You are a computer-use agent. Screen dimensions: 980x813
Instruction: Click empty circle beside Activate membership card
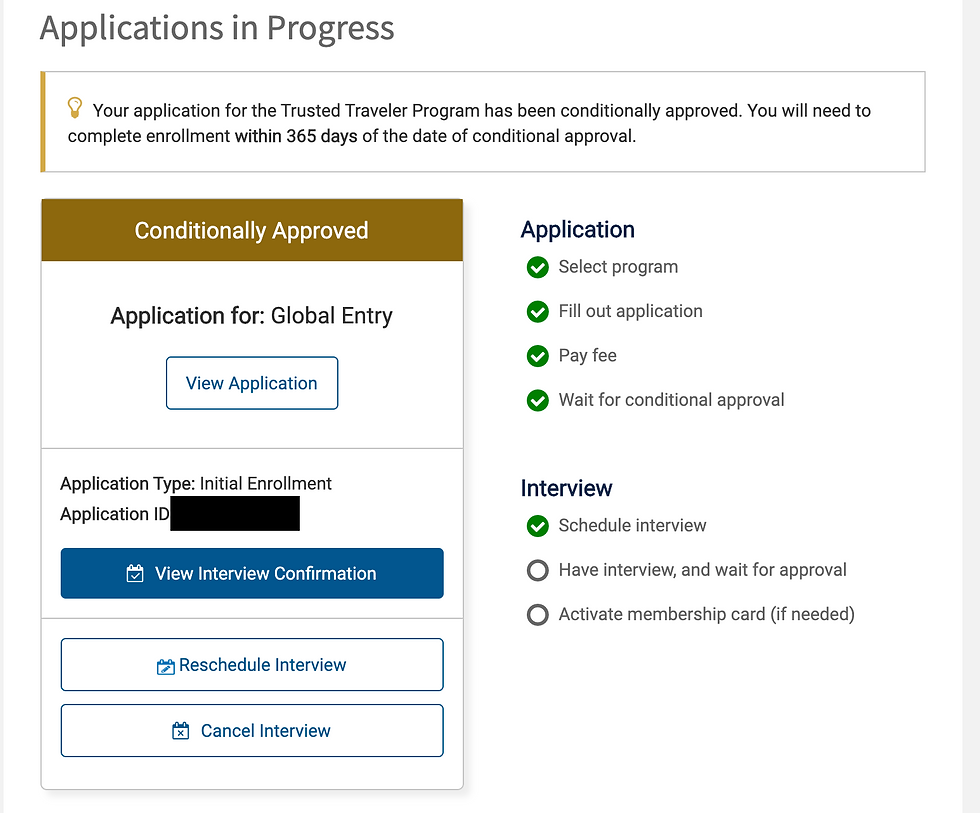point(538,614)
